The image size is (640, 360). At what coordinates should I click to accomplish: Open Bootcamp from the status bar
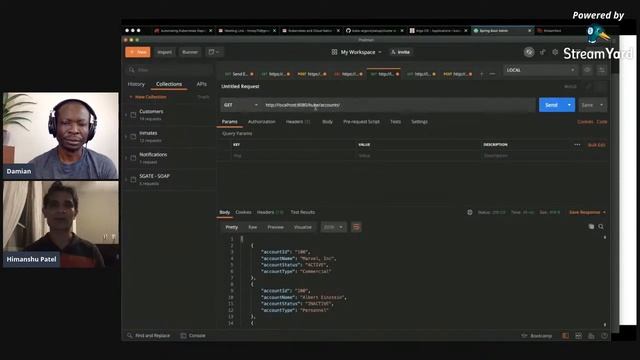point(537,336)
